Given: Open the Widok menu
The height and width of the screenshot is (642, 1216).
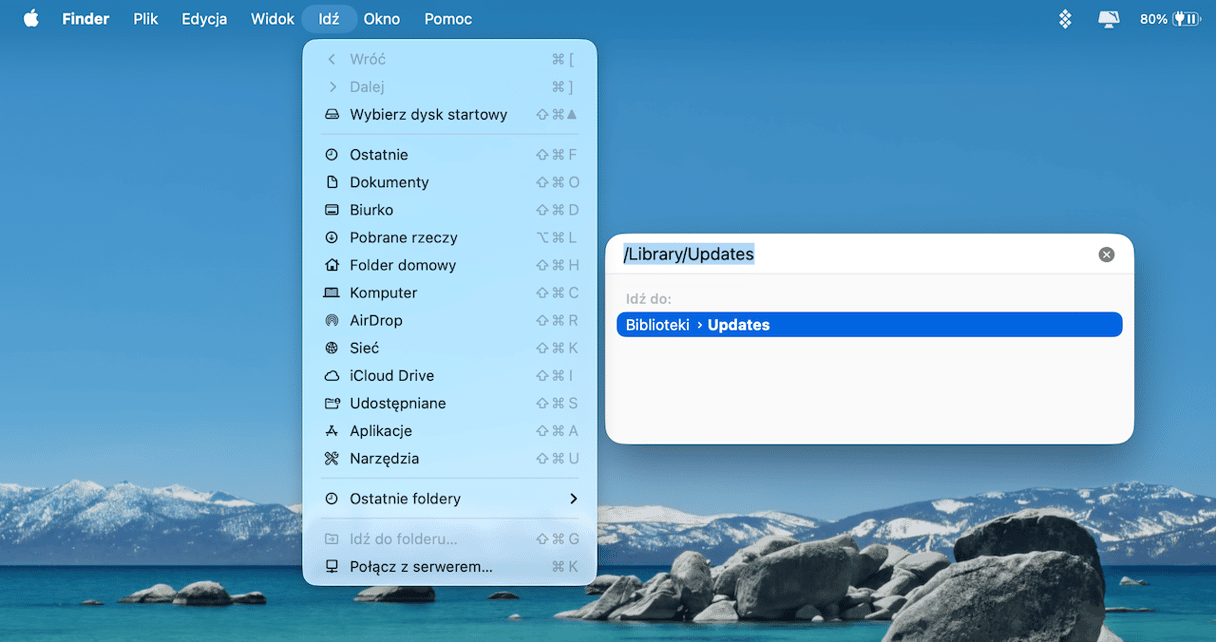Looking at the screenshot, I should [272, 19].
